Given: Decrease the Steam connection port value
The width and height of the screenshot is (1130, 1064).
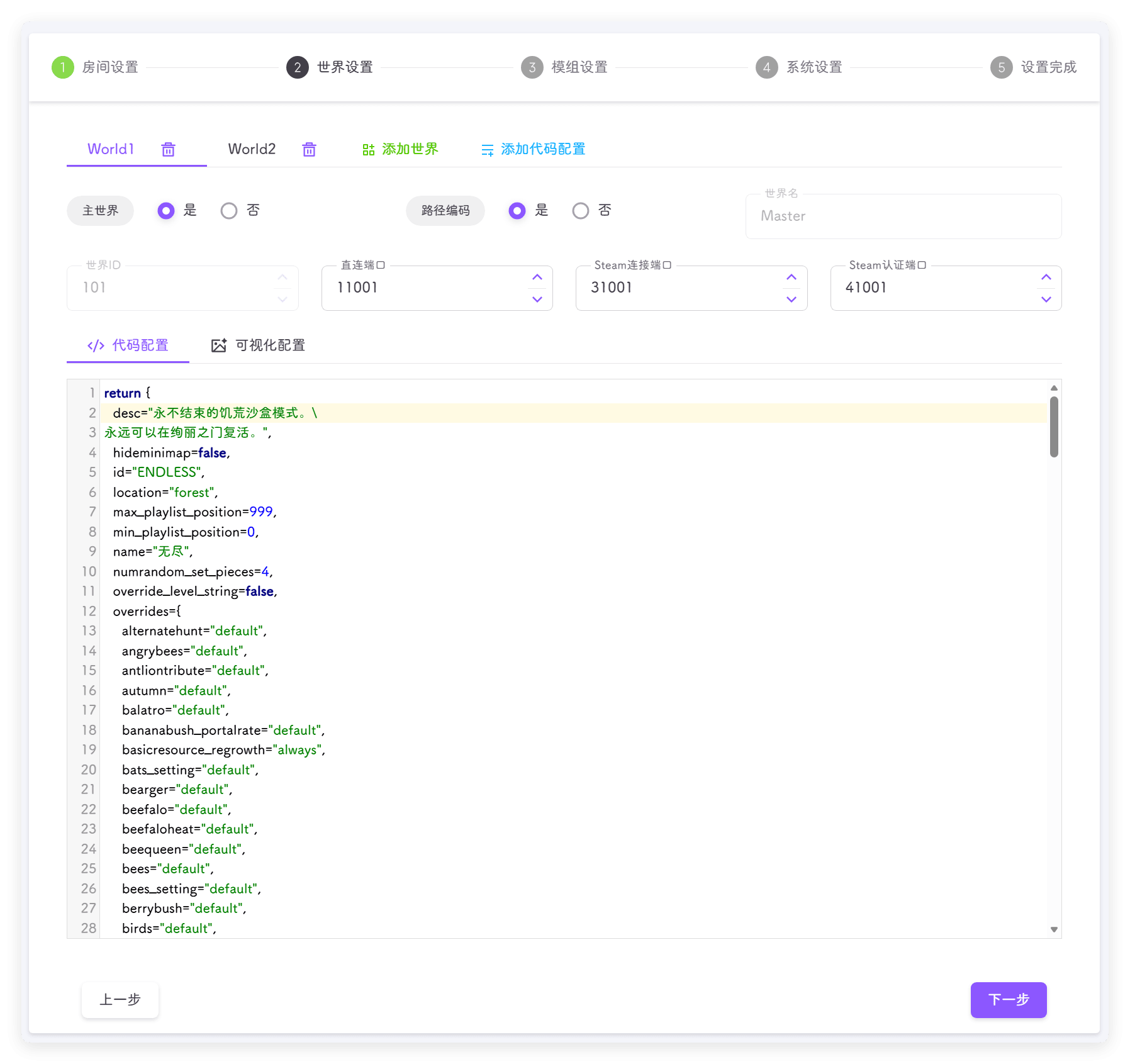Looking at the screenshot, I should coord(792,300).
